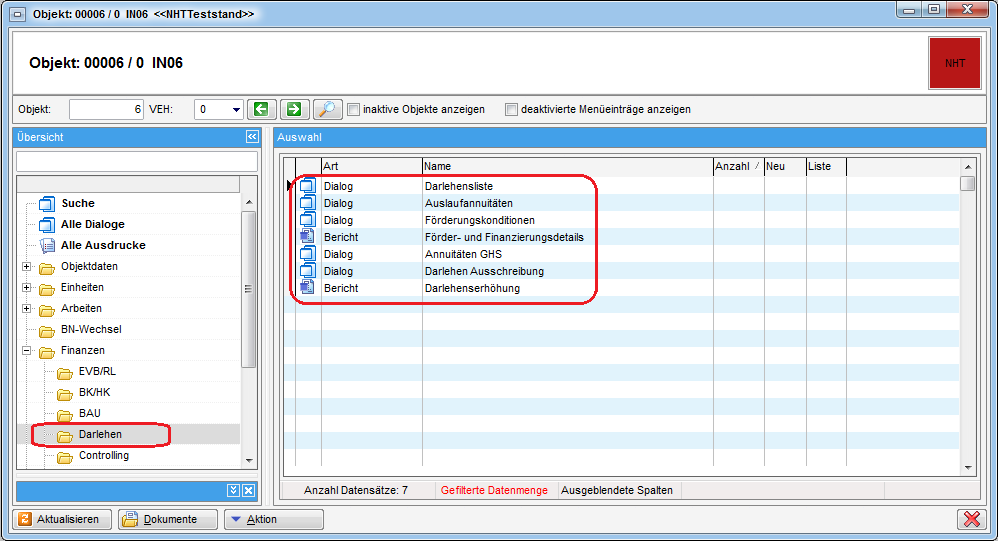Image resolution: width=998 pixels, height=541 pixels.
Task: Click the green next object arrow
Action: (x=294, y=109)
